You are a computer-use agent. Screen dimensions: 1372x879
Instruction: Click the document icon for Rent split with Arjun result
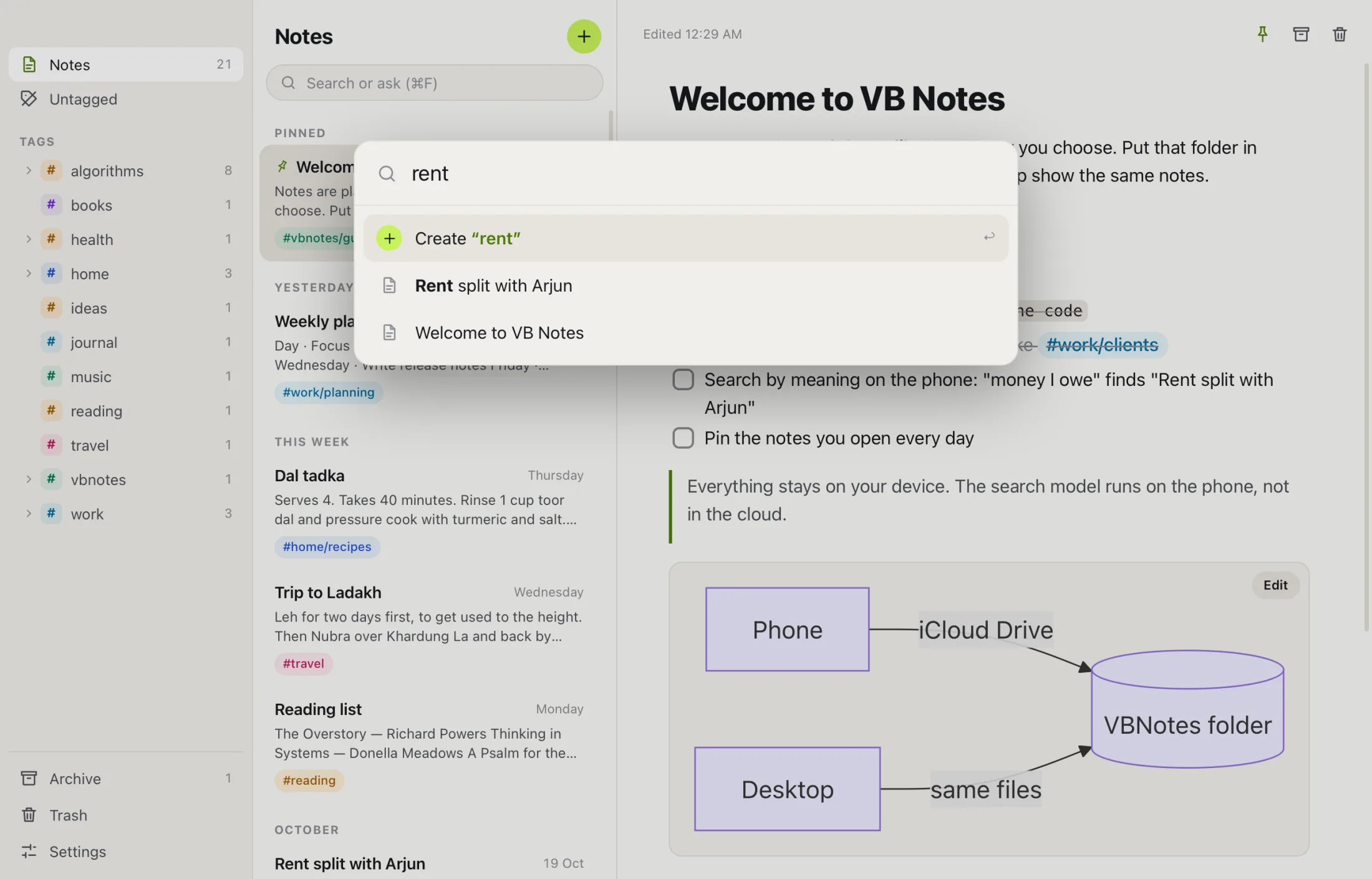click(389, 286)
